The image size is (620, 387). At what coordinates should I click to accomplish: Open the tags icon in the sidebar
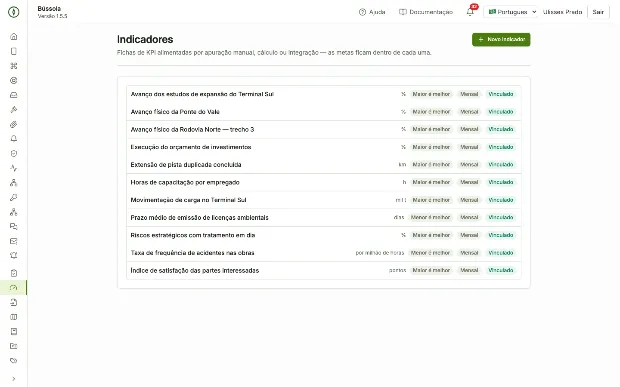point(13,361)
